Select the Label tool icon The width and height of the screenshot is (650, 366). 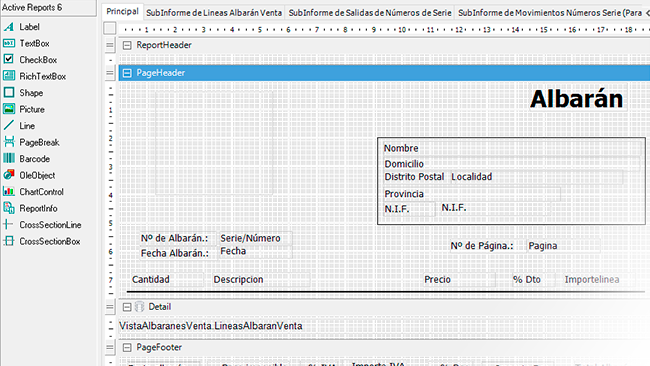[9, 27]
